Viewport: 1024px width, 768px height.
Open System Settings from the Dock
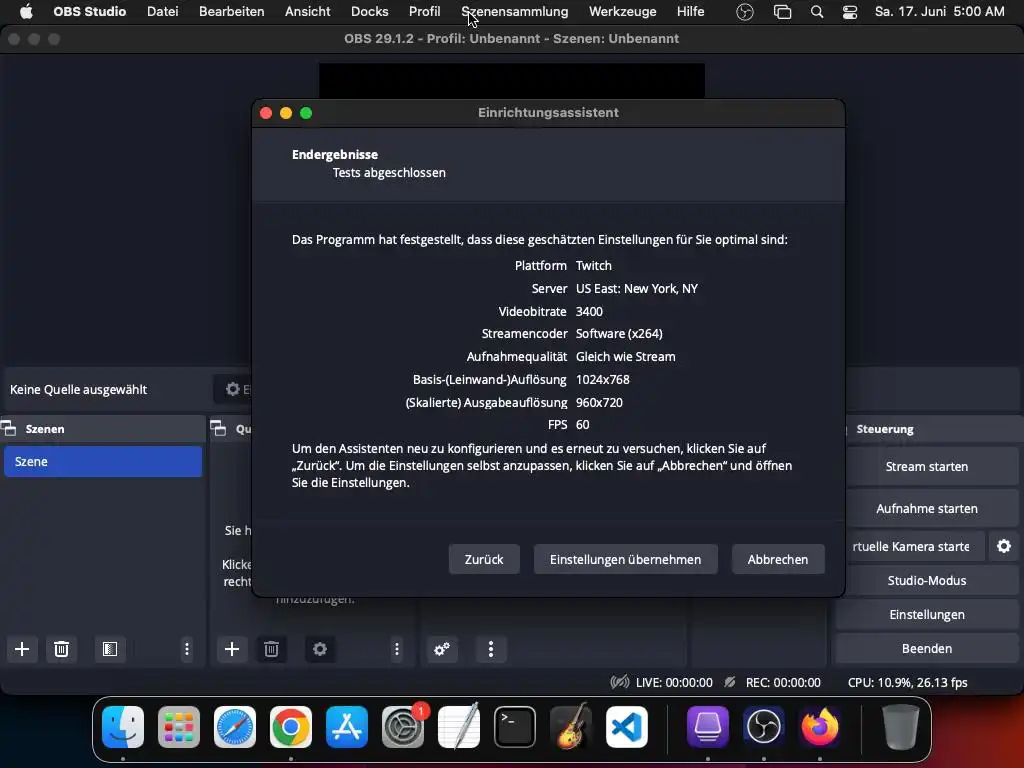pyautogui.click(x=403, y=727)
